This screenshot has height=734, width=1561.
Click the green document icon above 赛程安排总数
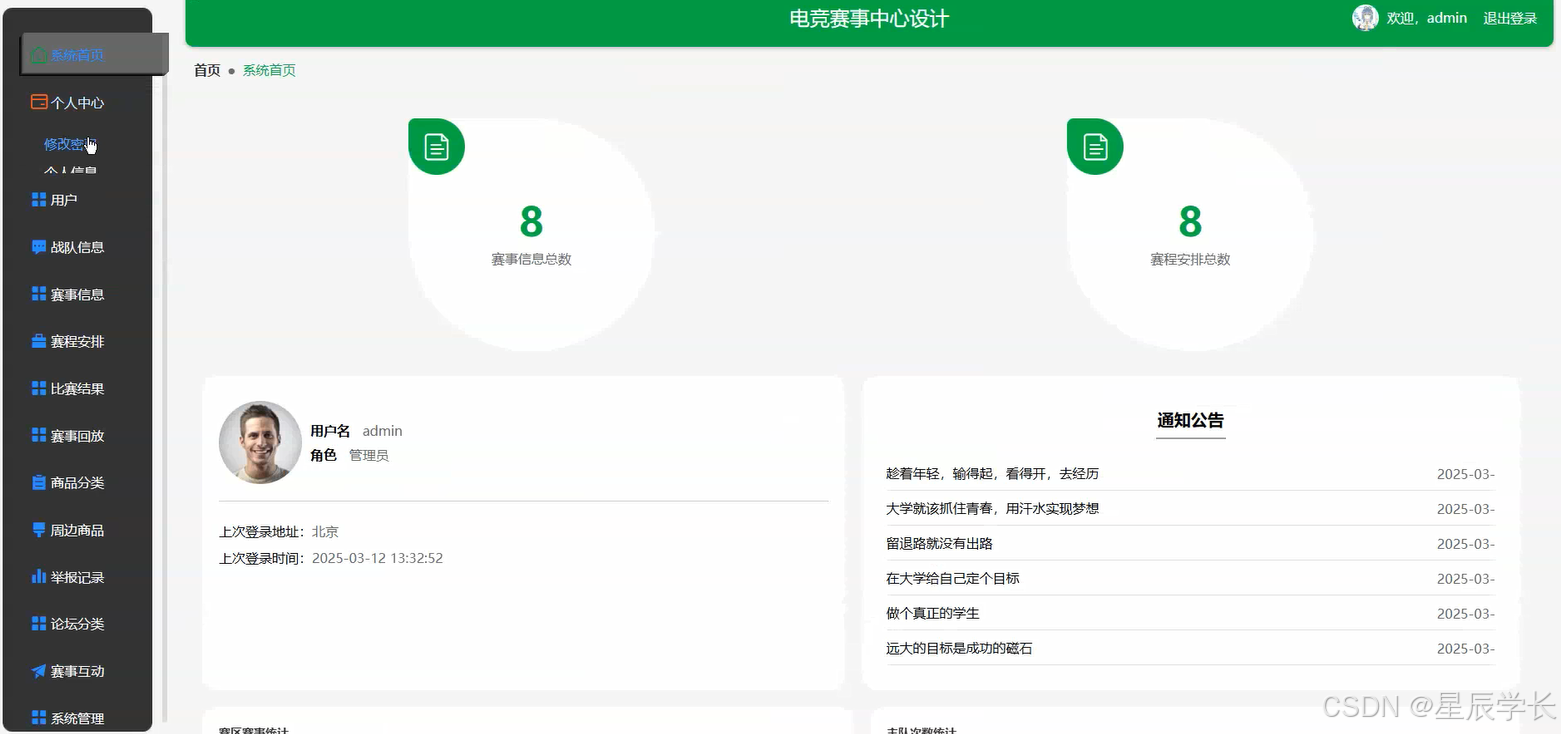(1094, 146)
